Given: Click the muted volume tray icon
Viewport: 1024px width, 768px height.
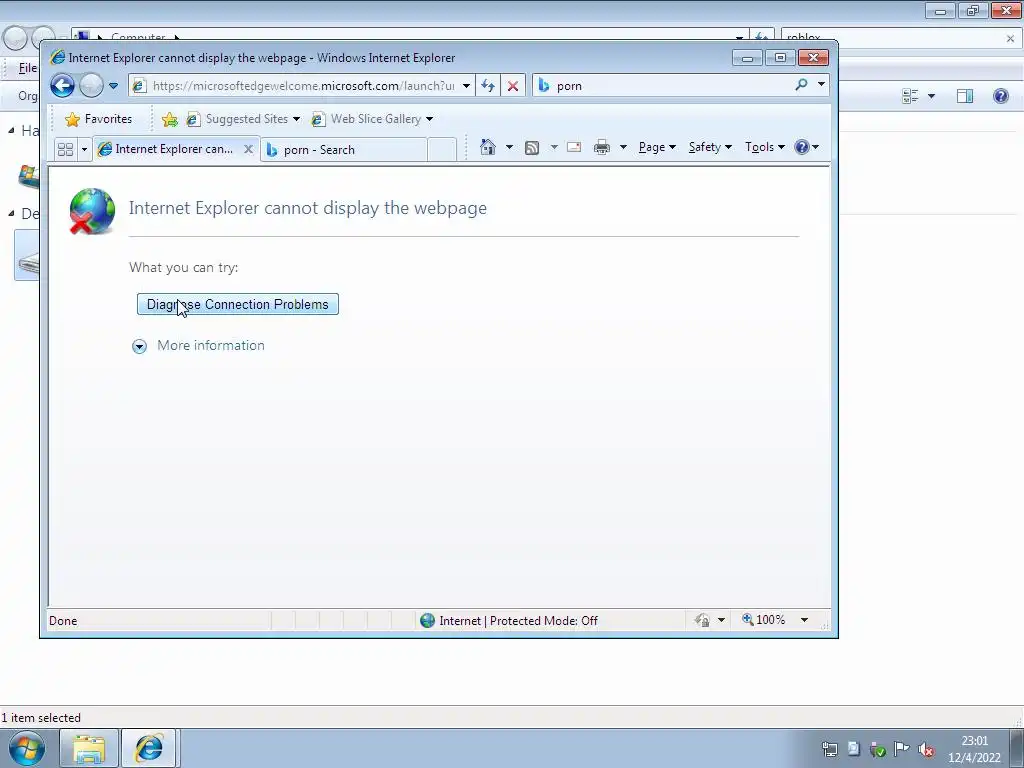Looking at the screenshot, I should 925,750.
